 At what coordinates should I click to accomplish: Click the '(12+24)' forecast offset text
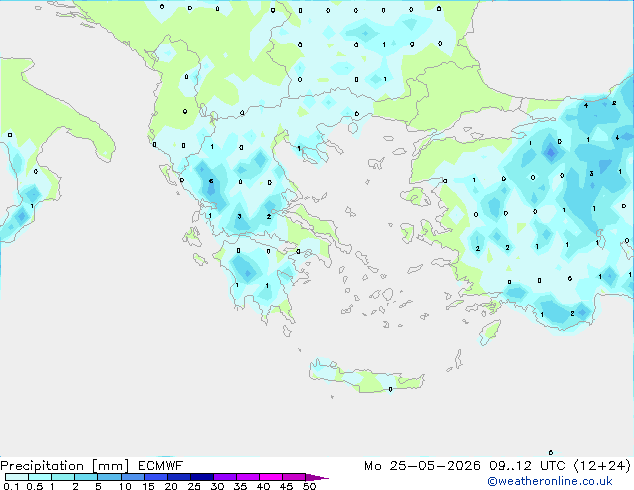602,466
